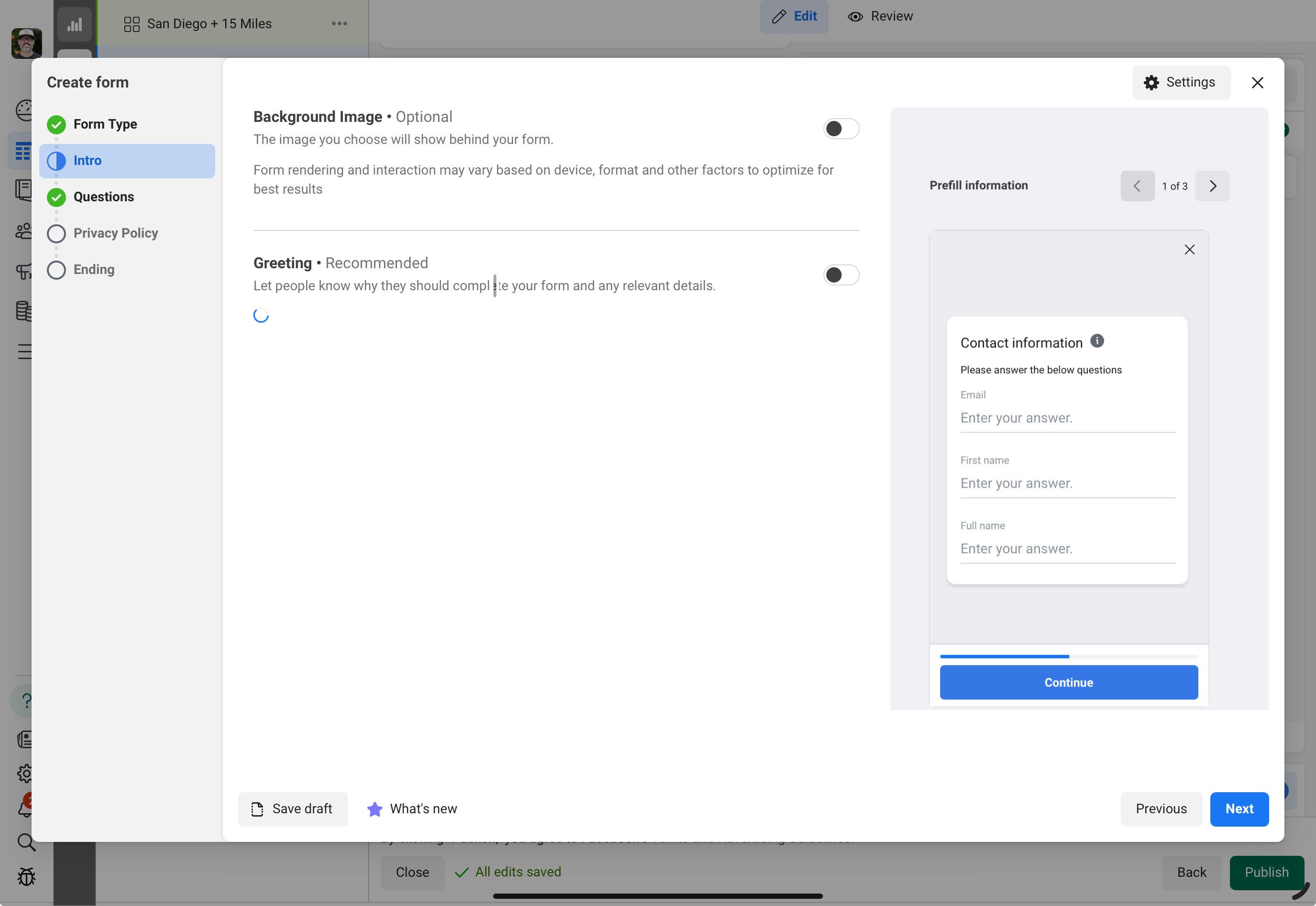The height and width of the screenshot is (906, 1316).
Task: Select the Privacy Policy step
Action: tap(115, 233)
